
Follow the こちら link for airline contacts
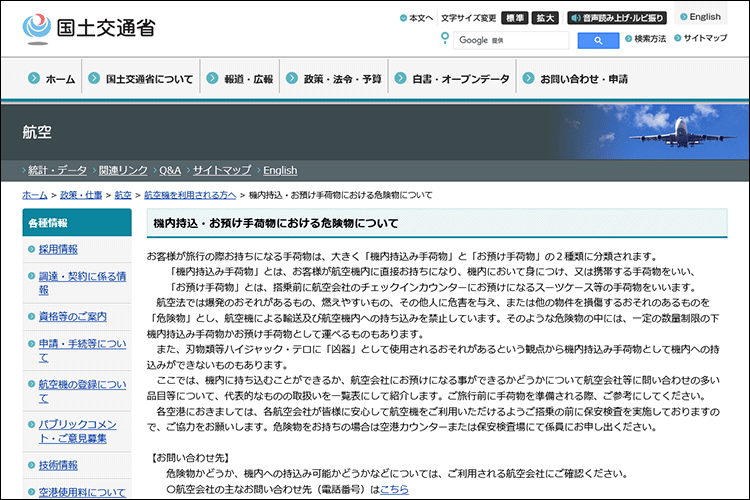(x=394, y=489)
